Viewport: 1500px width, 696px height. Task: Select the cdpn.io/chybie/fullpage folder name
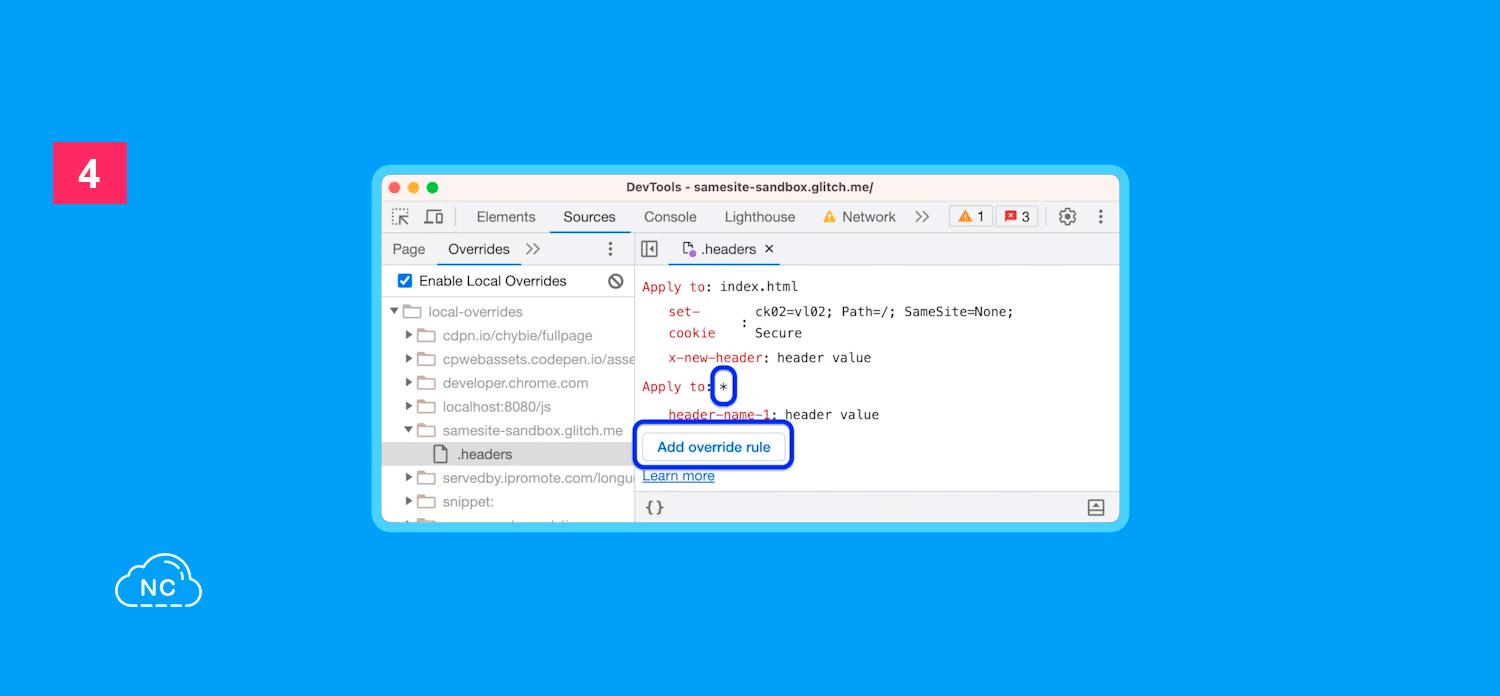(x=517, y=336)
